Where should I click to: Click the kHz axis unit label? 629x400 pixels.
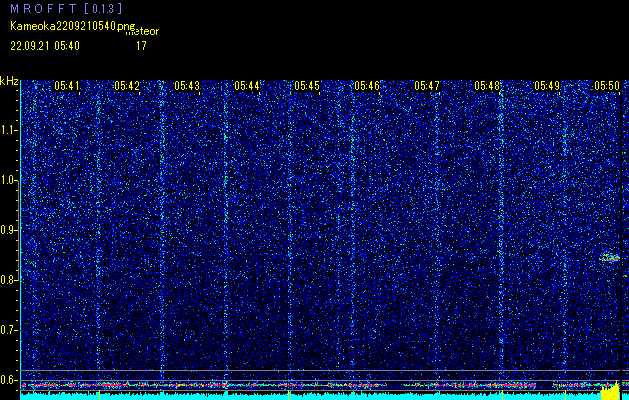[9, 81]
